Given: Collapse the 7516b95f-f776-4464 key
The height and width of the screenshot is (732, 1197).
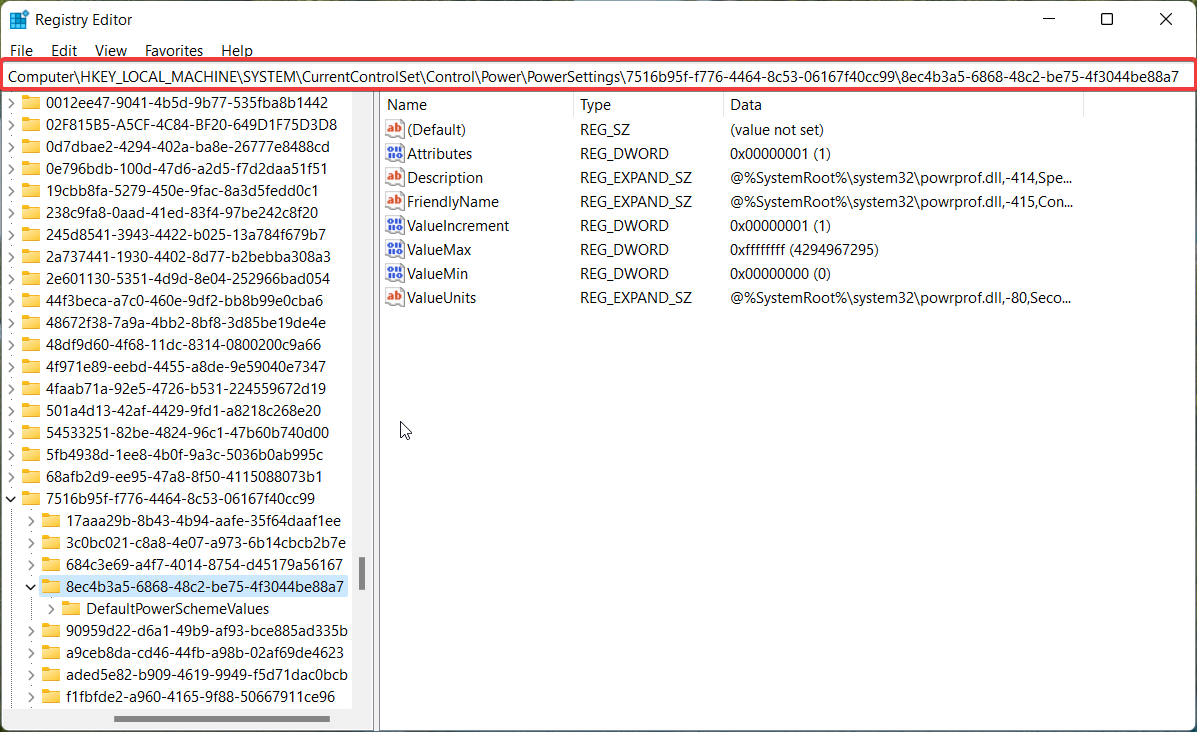Looking at the screenshot, I should (11, 499).
